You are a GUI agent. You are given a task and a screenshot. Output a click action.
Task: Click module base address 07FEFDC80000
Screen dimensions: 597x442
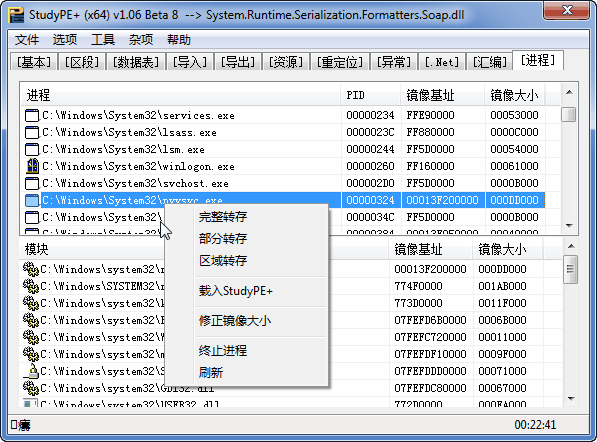coord(430,388)
